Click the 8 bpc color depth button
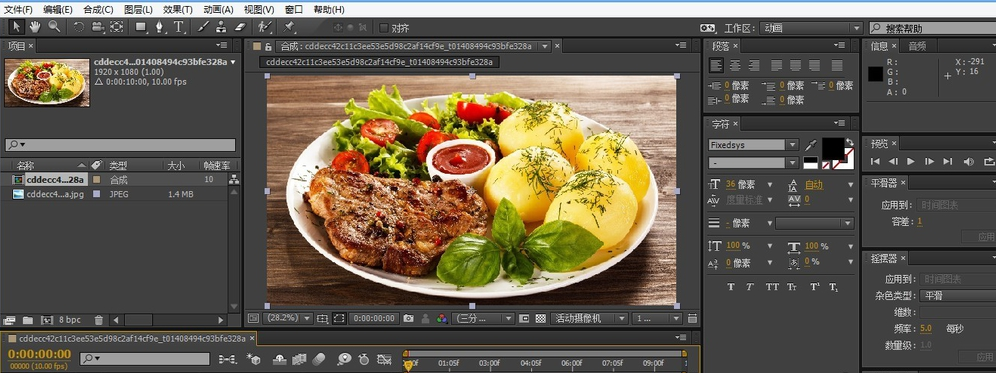 pyautogui.click(x=70, y=320)
